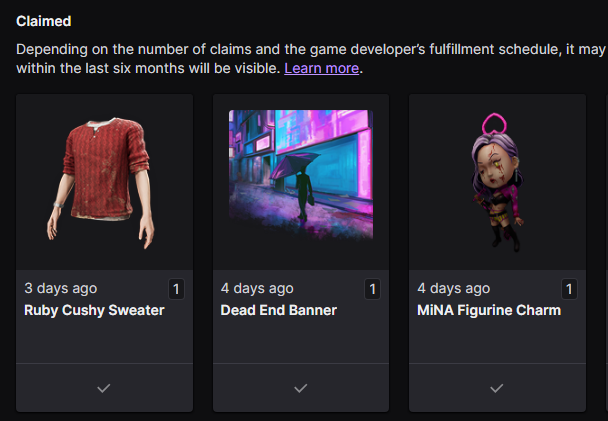
Task: Click the Ruby Cushy Sweater claimed checkmark
Action: [103, 388]
